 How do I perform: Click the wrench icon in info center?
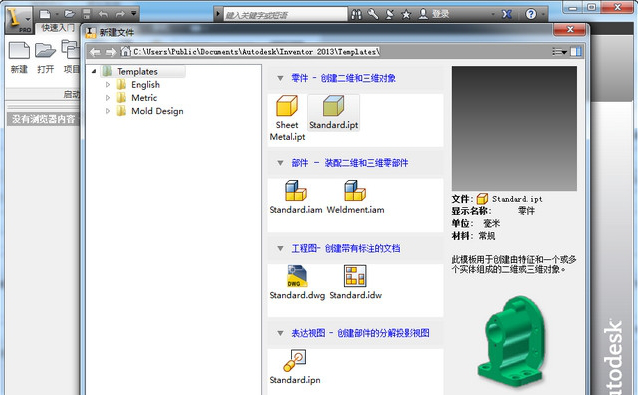coord(373,15)
